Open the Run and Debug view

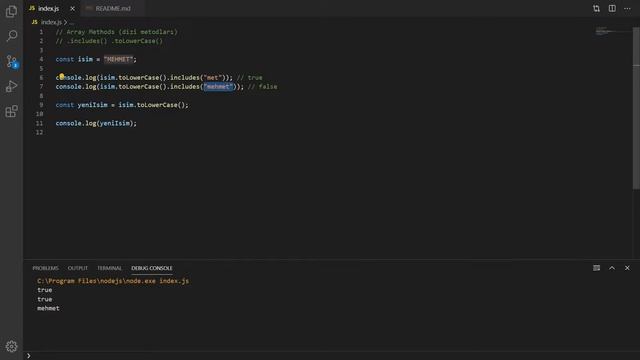11,87
